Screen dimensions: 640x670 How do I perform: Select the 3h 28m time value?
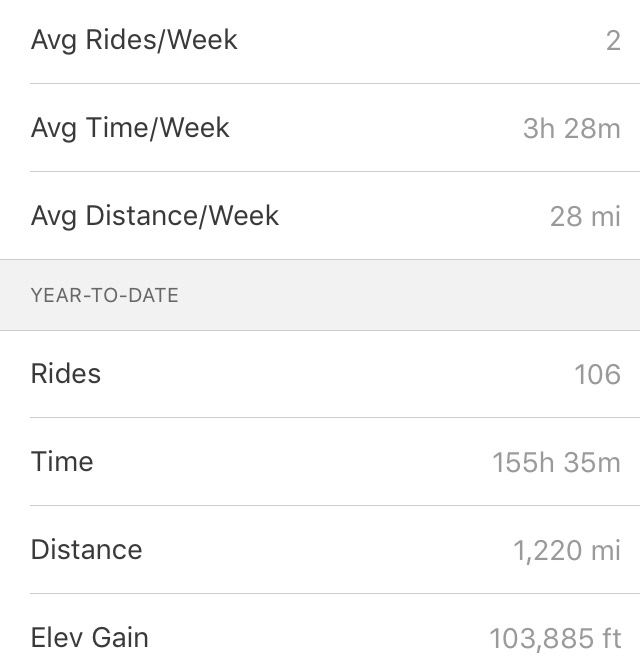point(572,129)
